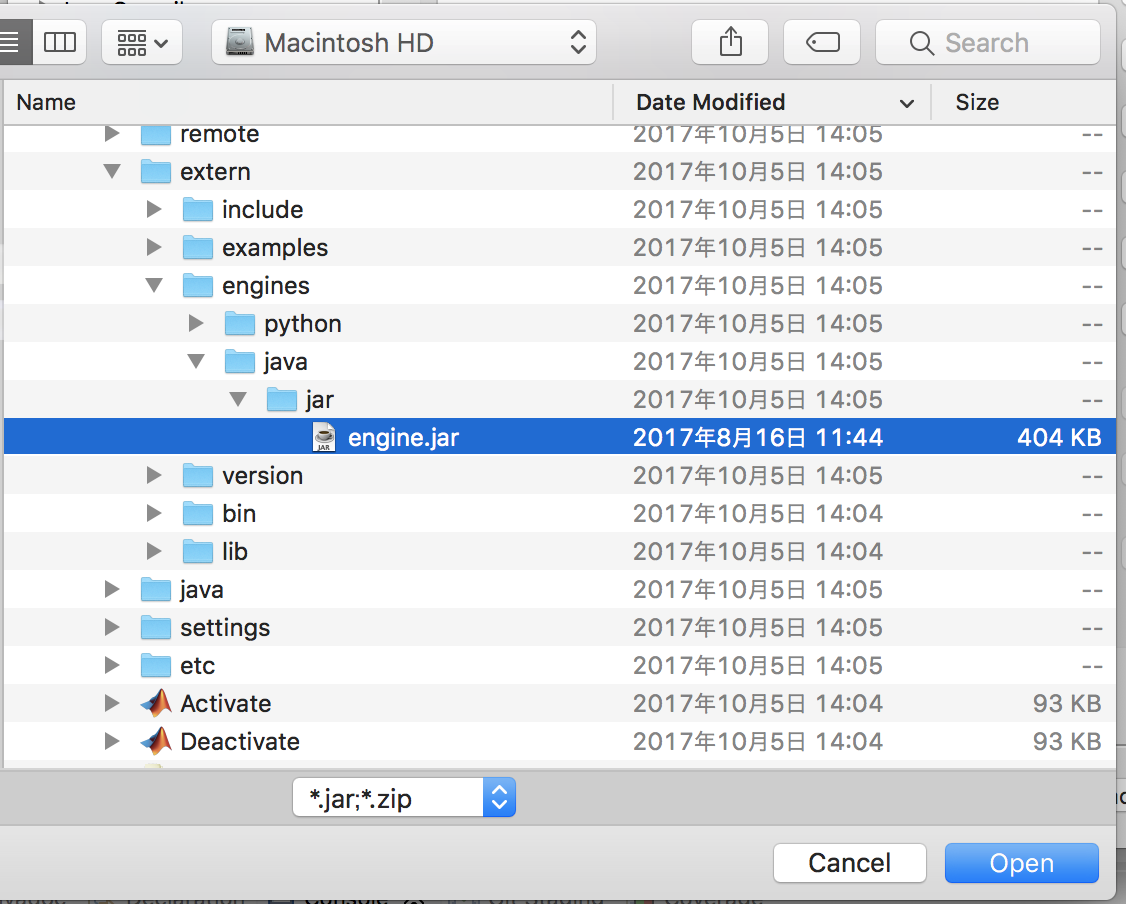Select the Activate row name
This screenshot has height=904, width=1126.
click(225, 704)
